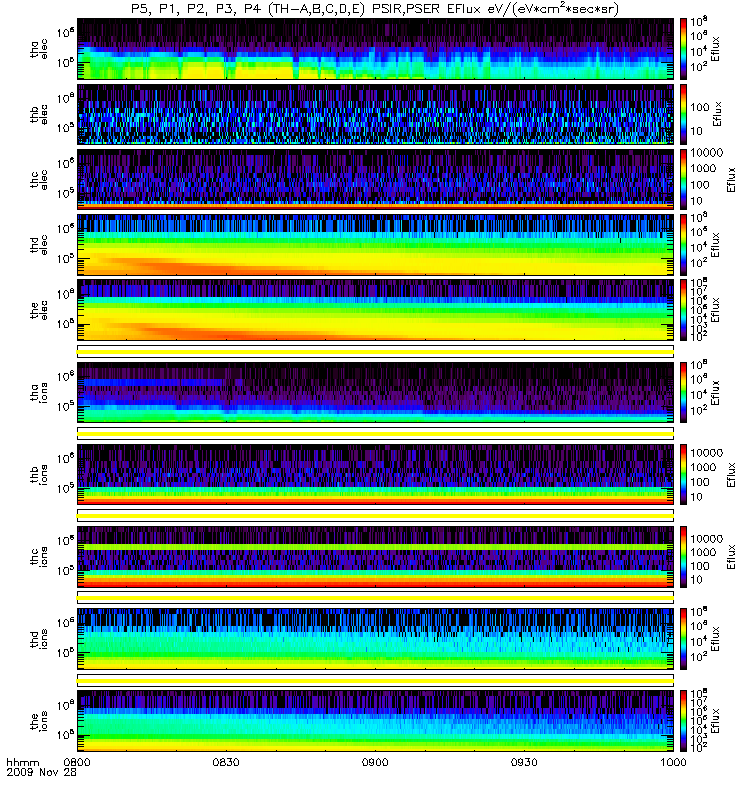Select the 'thd ions' axis label
This screenshot has height=800, width=750.
pyautogui.click(x=39, y=639)
